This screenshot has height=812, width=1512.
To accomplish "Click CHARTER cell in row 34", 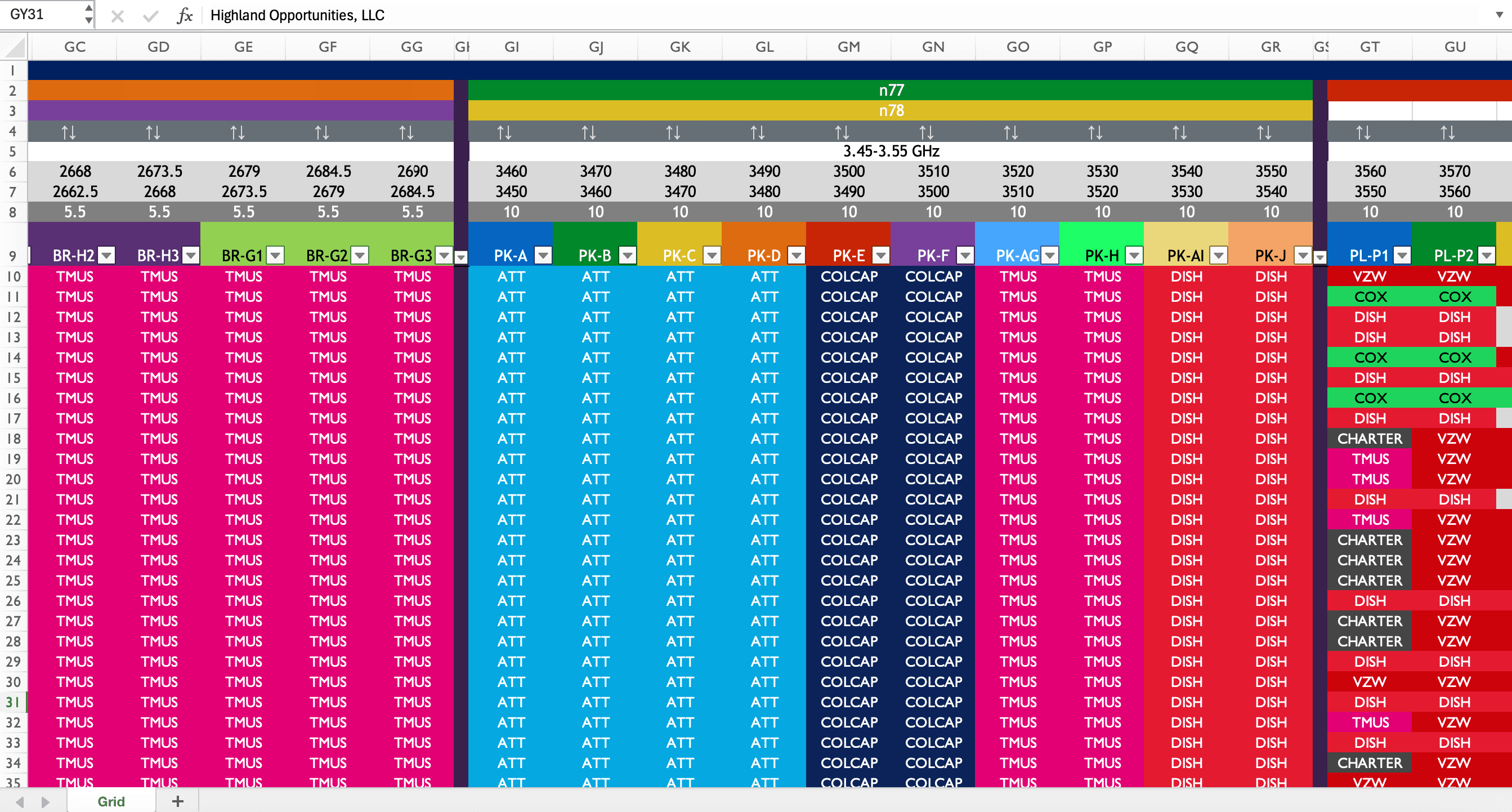I will point(1370,762).
